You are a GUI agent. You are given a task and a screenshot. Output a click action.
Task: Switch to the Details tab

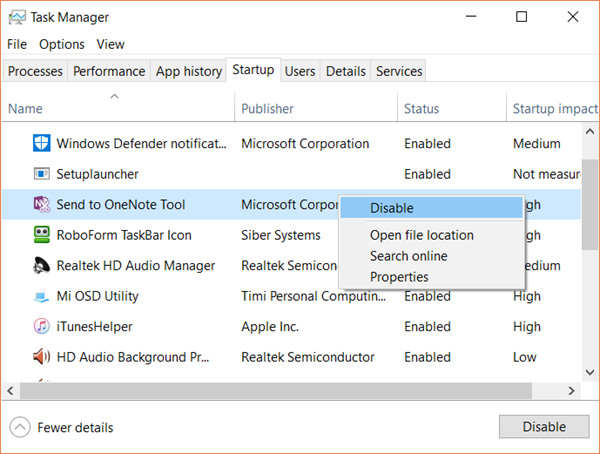(346, 71)
